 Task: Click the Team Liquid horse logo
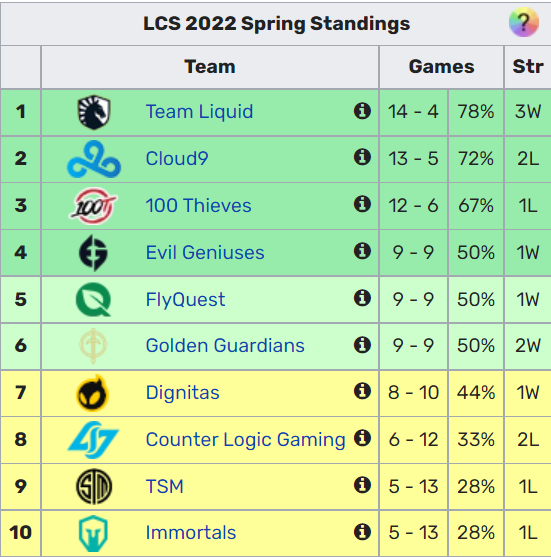(x=94, y=112)
